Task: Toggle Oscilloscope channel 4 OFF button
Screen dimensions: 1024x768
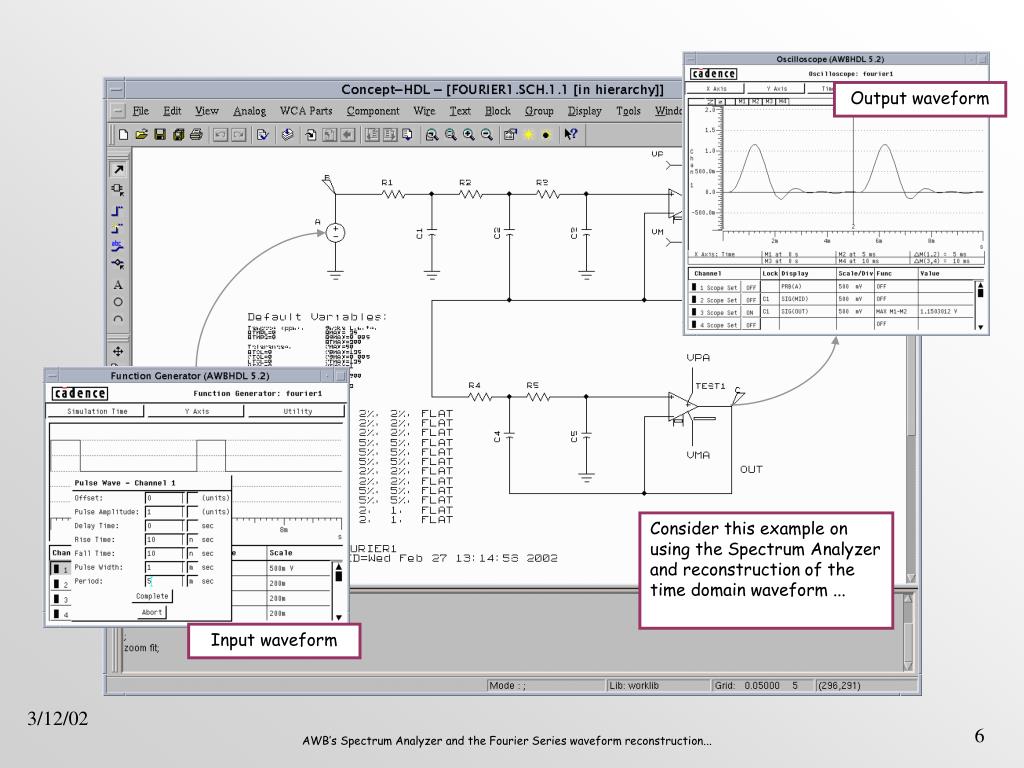Action: [751, 325]
